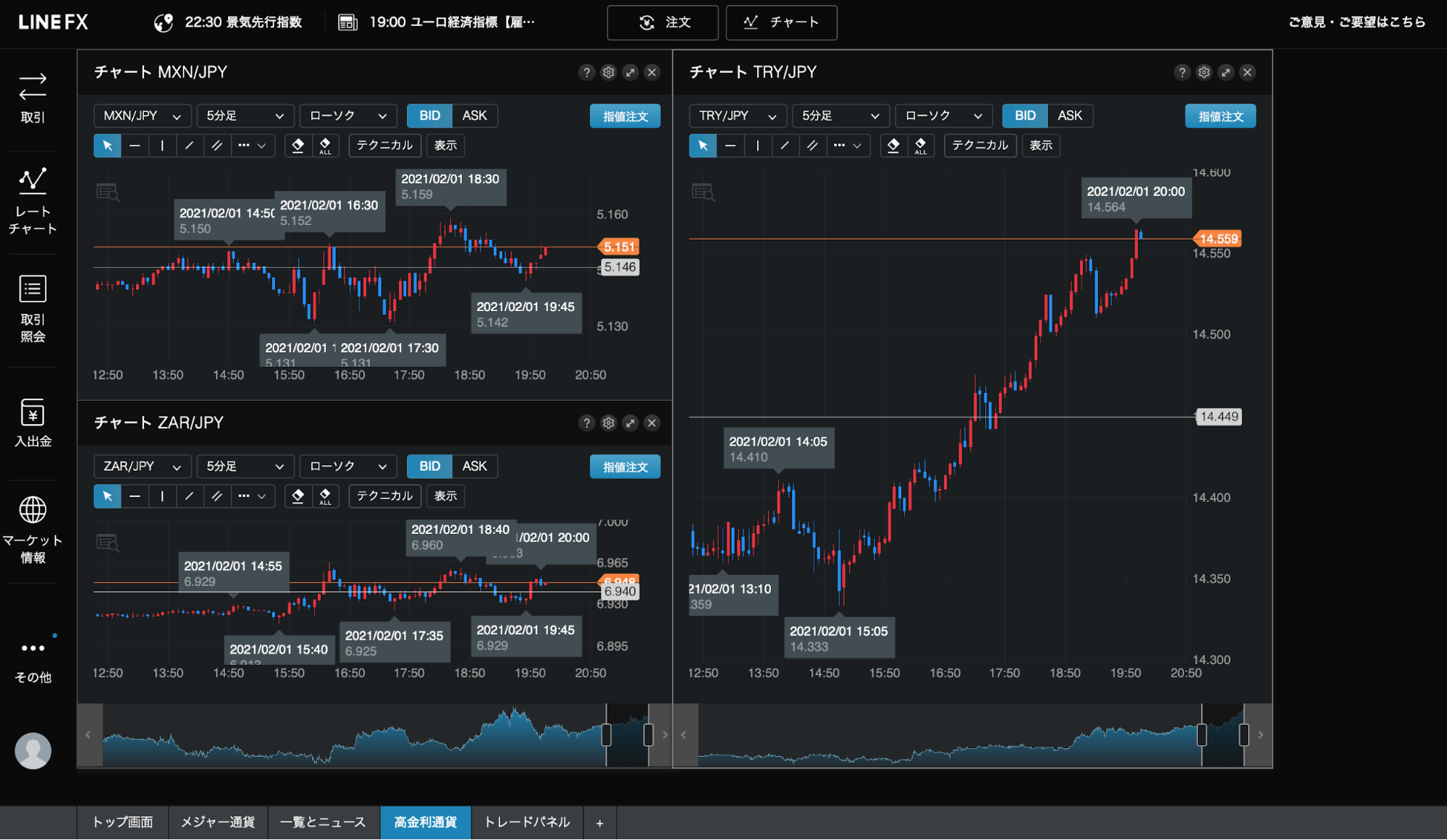1447x840 pixels.
Task: Click right range handle of left overview
Action: 649,735
